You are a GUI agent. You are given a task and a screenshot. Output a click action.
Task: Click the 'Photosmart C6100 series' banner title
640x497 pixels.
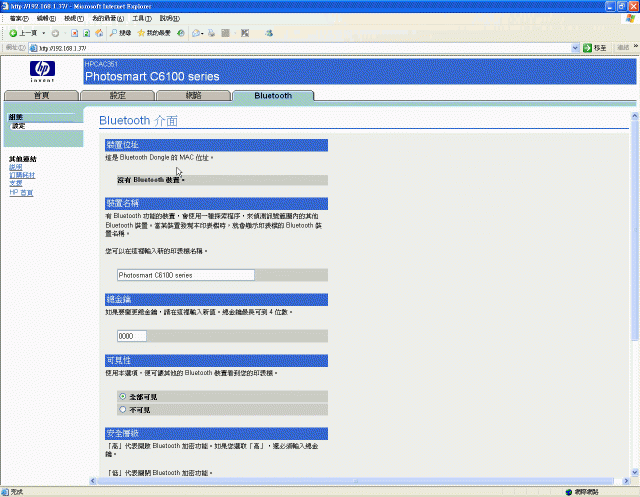point(152,76)
